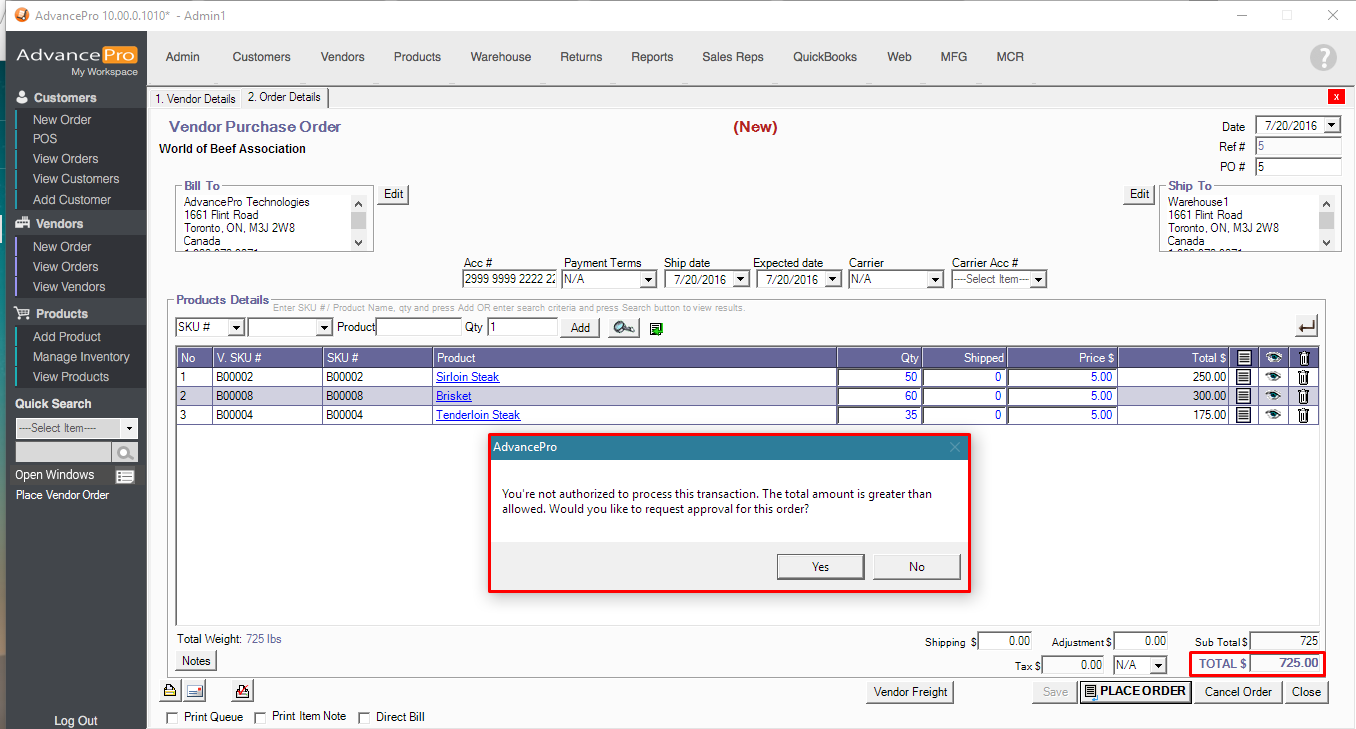This screenshot has height=729, width=1356.
Task: Click the green list icon next to search
Action: tap(656, 328)
